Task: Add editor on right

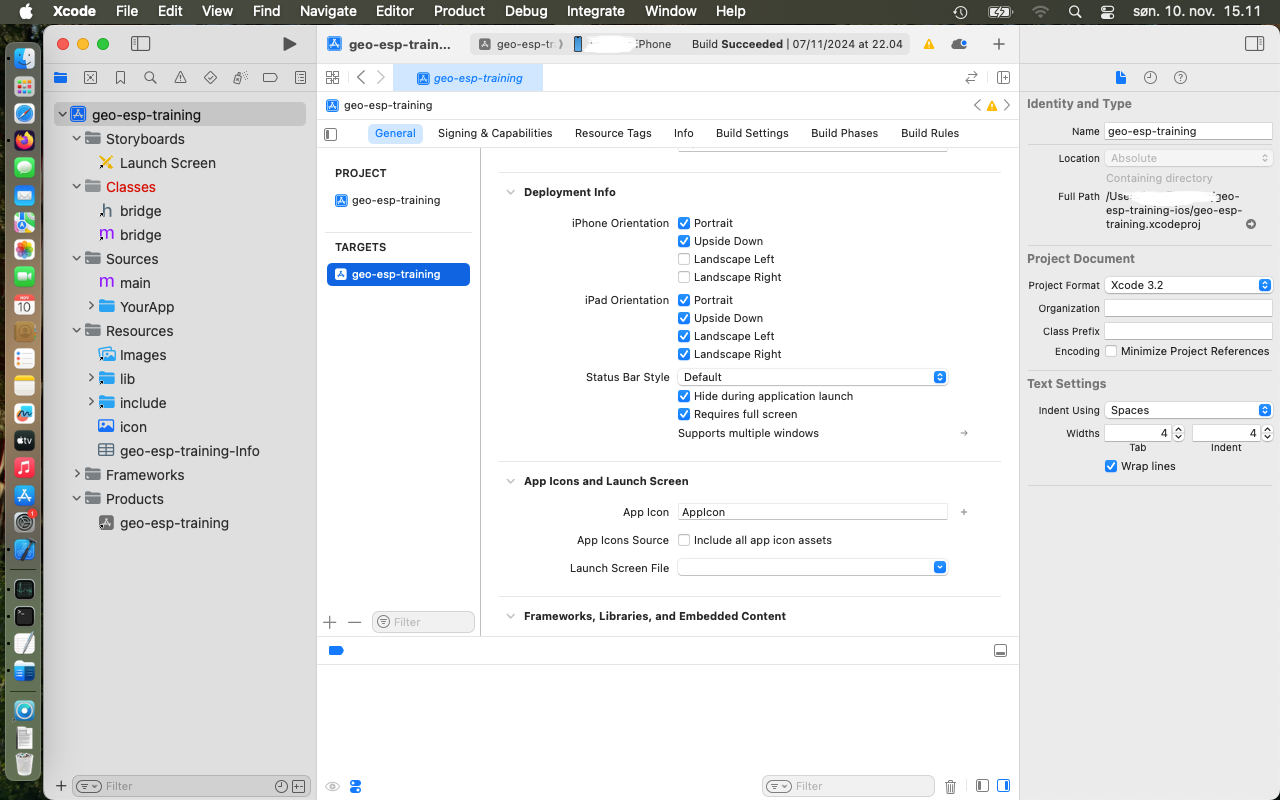Action: [1003, 77]
